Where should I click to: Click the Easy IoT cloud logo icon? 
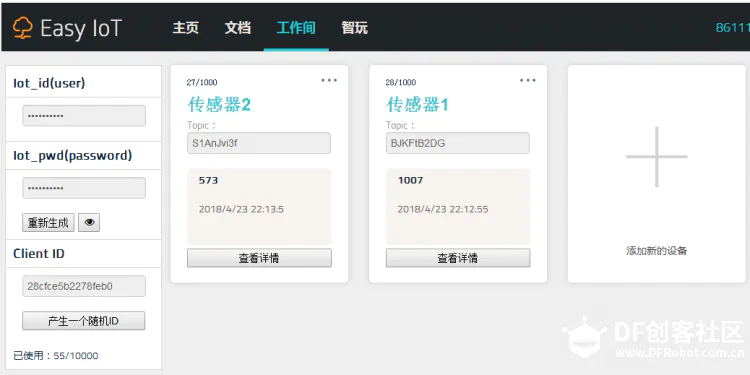(x=22, y=28)
